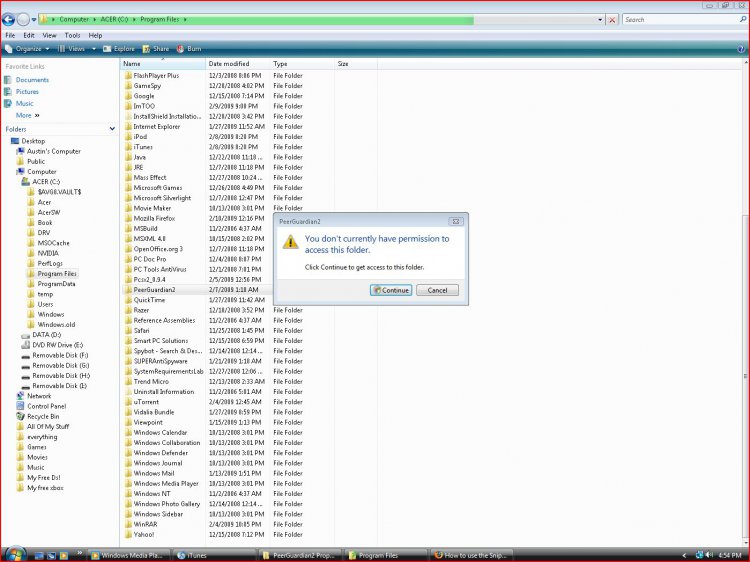Select the iTunes folder icon
This screenshot has width=750, height=562.
click(x=128, y=147)
